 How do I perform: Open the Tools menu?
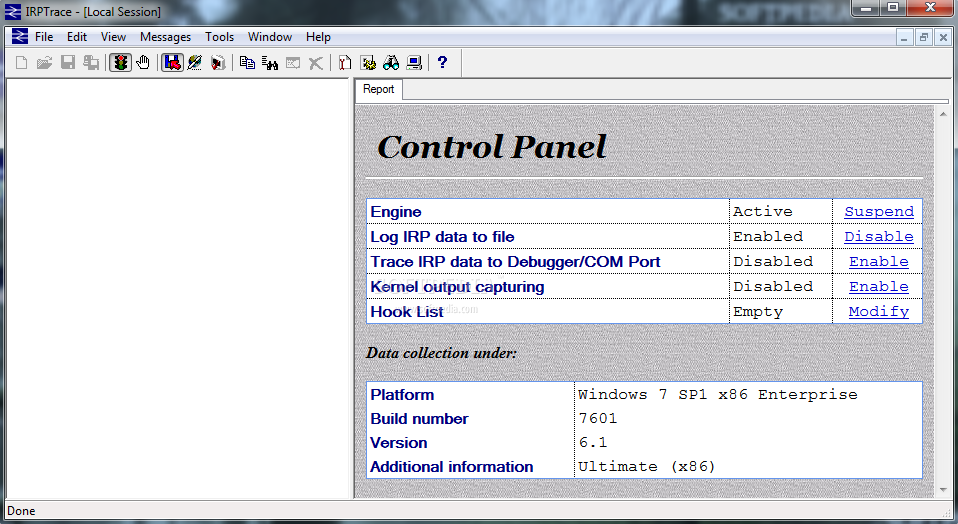tap(219, 37)
